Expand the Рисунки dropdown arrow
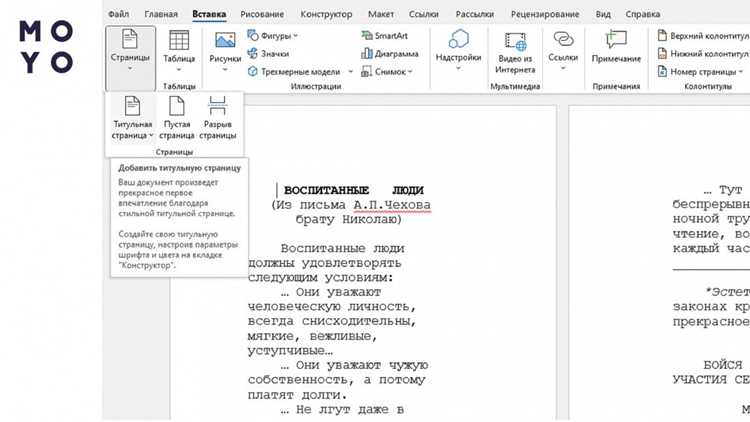The image size is (750, 422). click(x=225, y=70)
